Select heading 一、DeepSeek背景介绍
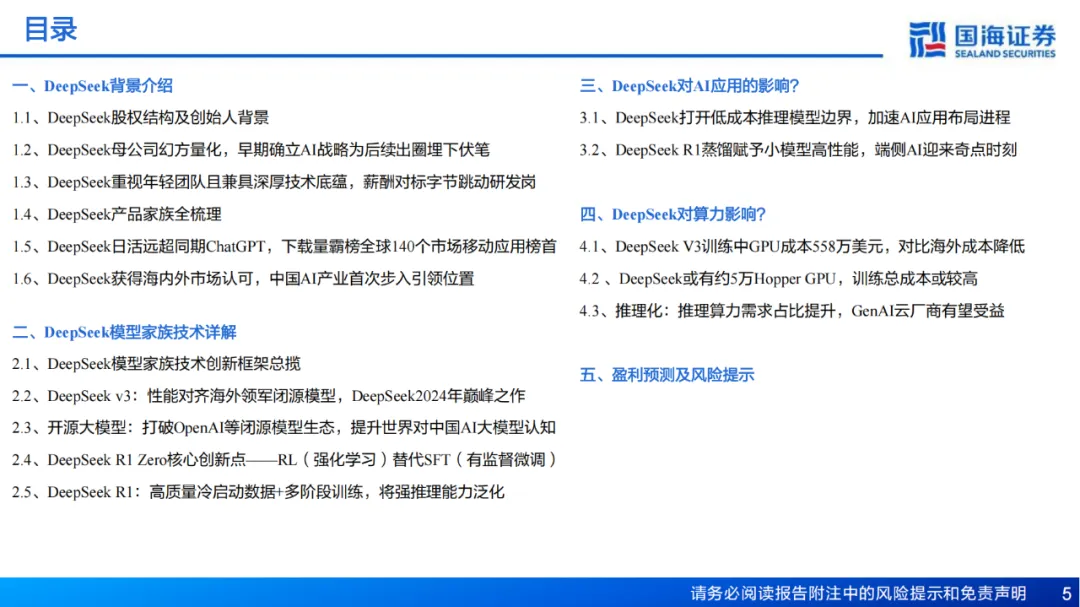 pos(92,85)
